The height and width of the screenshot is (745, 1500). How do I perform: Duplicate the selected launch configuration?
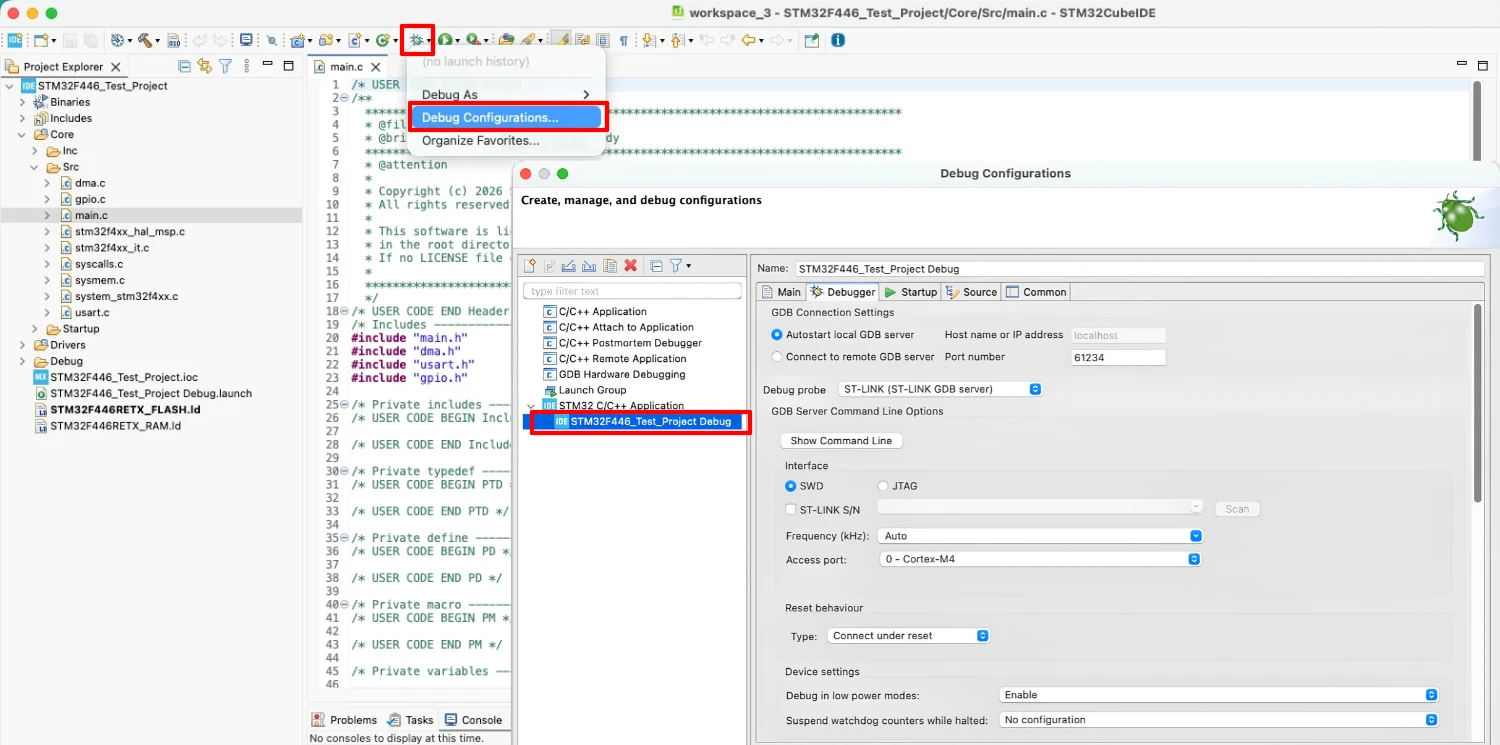(610, 265)
